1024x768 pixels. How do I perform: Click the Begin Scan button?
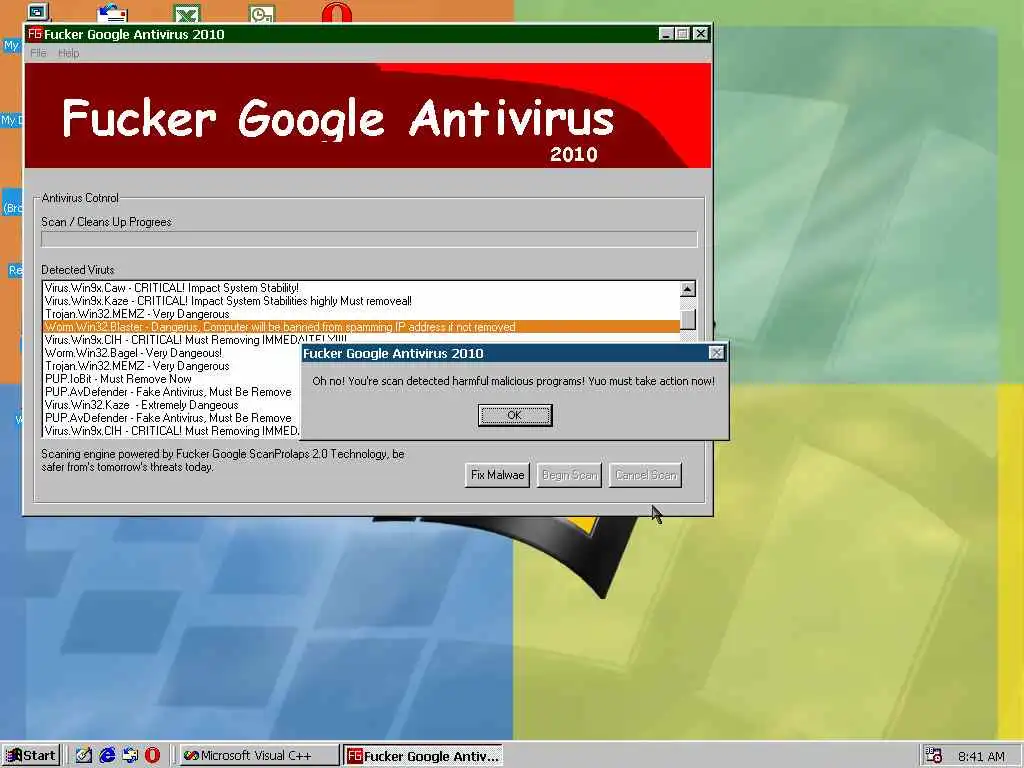569,475
